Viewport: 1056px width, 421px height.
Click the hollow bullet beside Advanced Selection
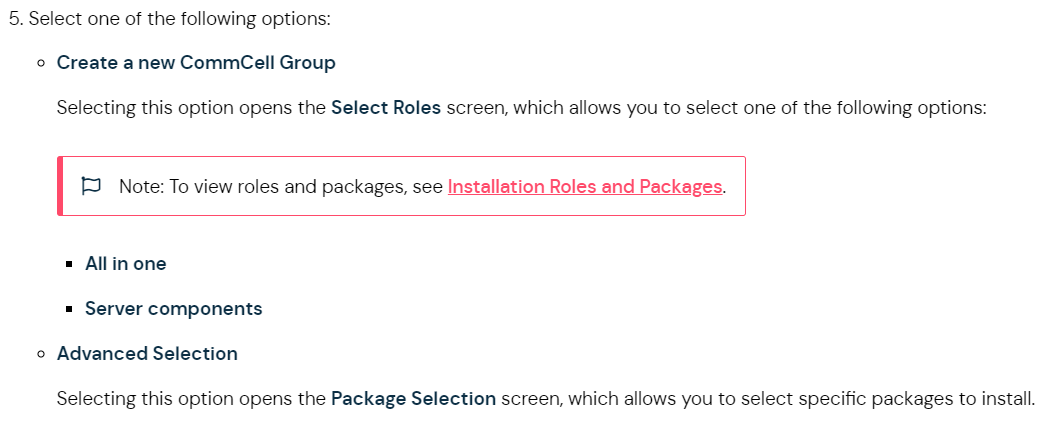pos(42,354)
